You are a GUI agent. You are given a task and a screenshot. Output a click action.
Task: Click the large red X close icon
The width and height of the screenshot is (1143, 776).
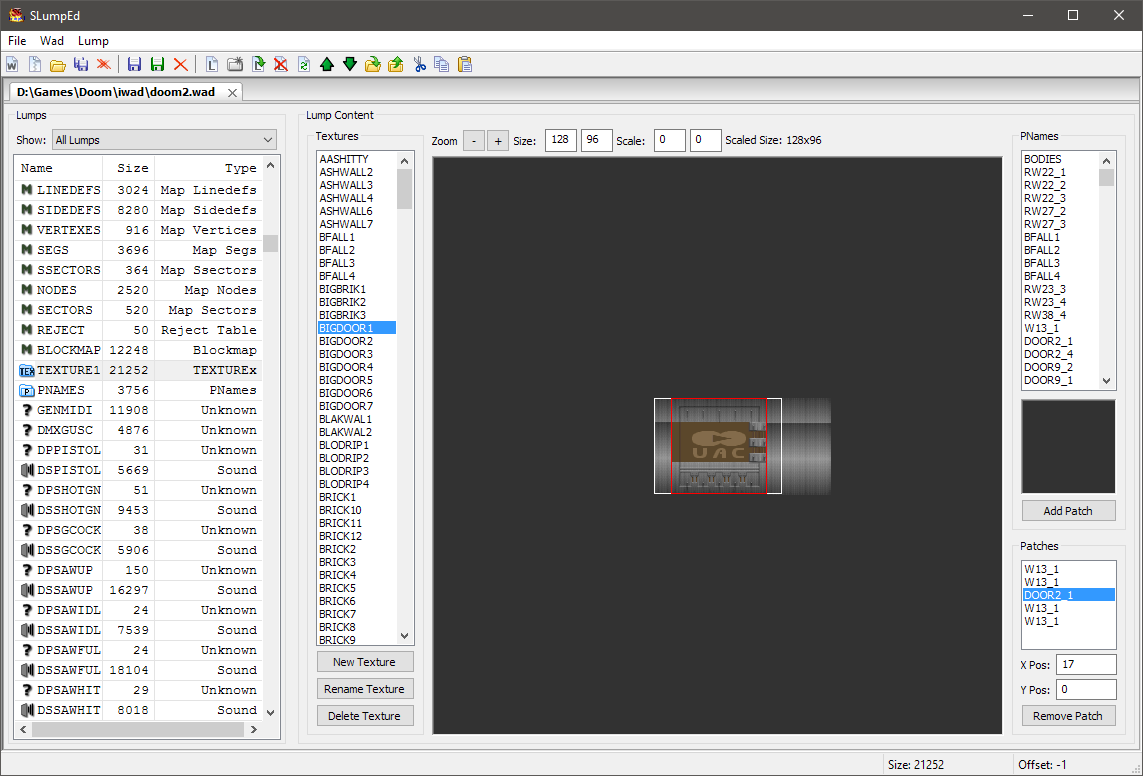point(181,64)
